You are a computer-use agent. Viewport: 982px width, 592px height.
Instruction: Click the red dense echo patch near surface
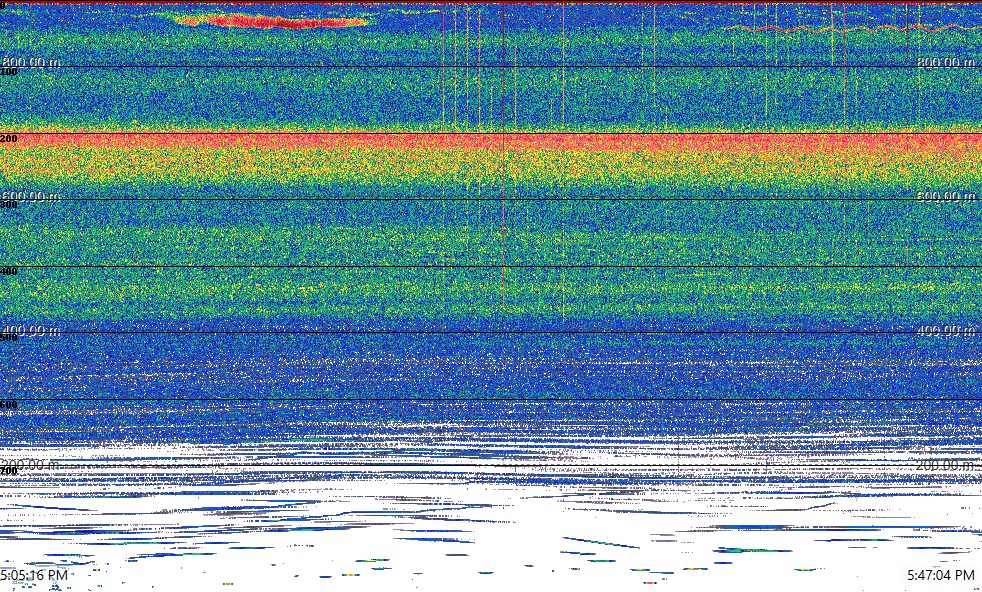pyautogui.click(x=271, y=21)
